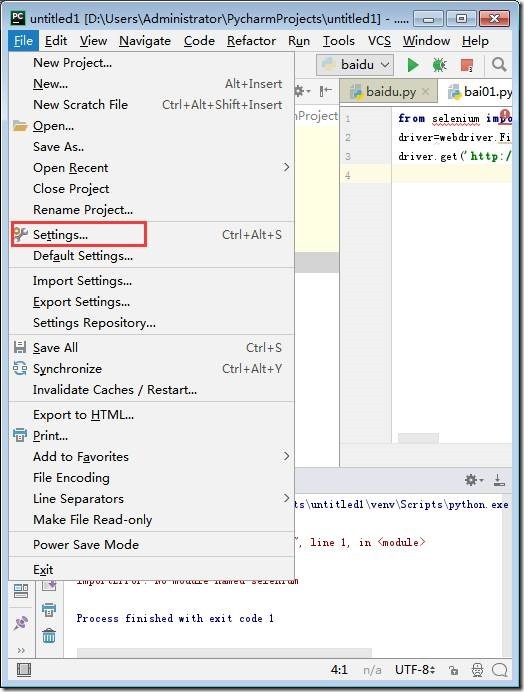
Task: Open the View menu
Action: (x=93, y=41)
